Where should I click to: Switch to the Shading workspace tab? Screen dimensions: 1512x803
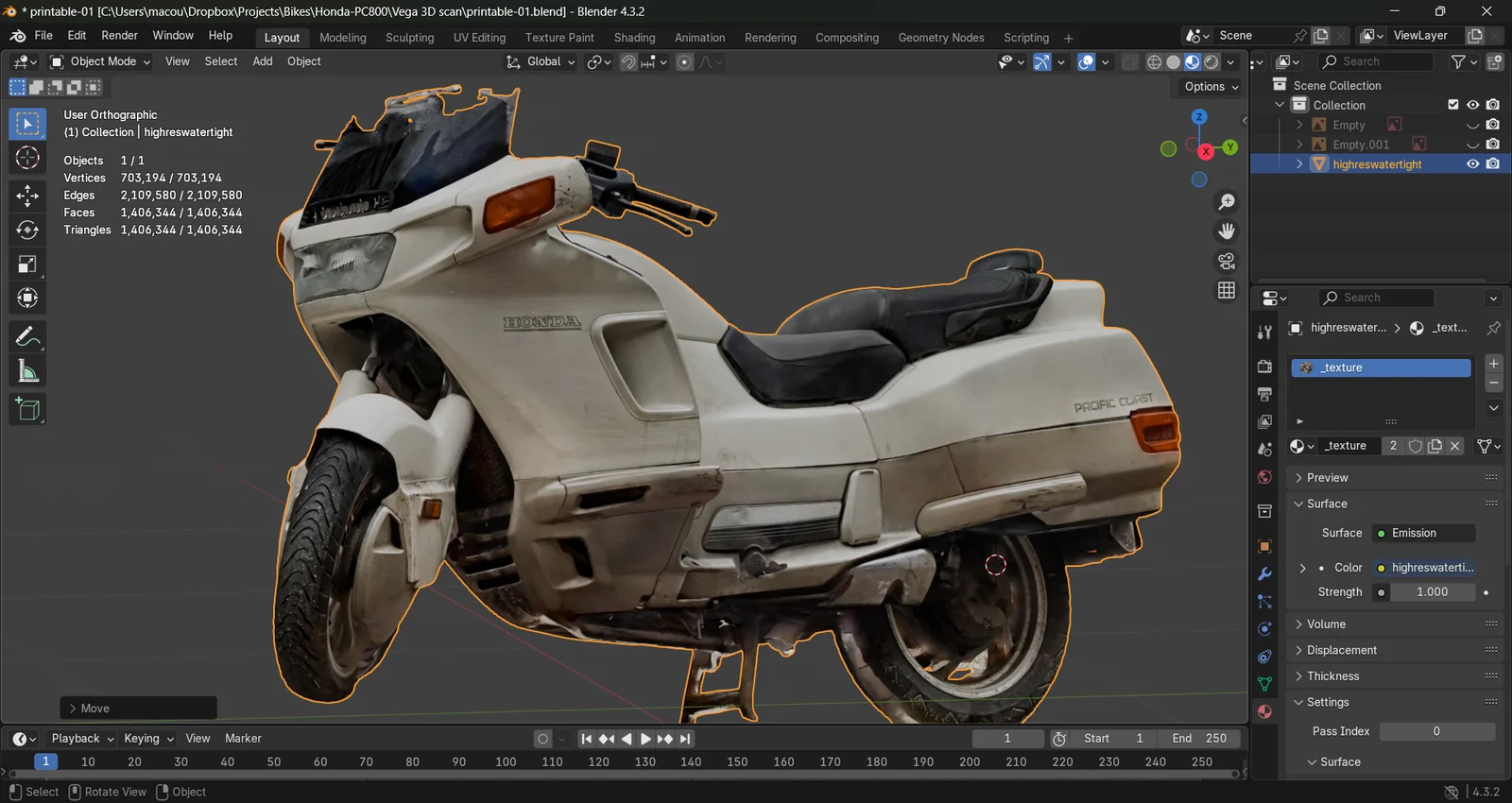[x=634, y=38]
